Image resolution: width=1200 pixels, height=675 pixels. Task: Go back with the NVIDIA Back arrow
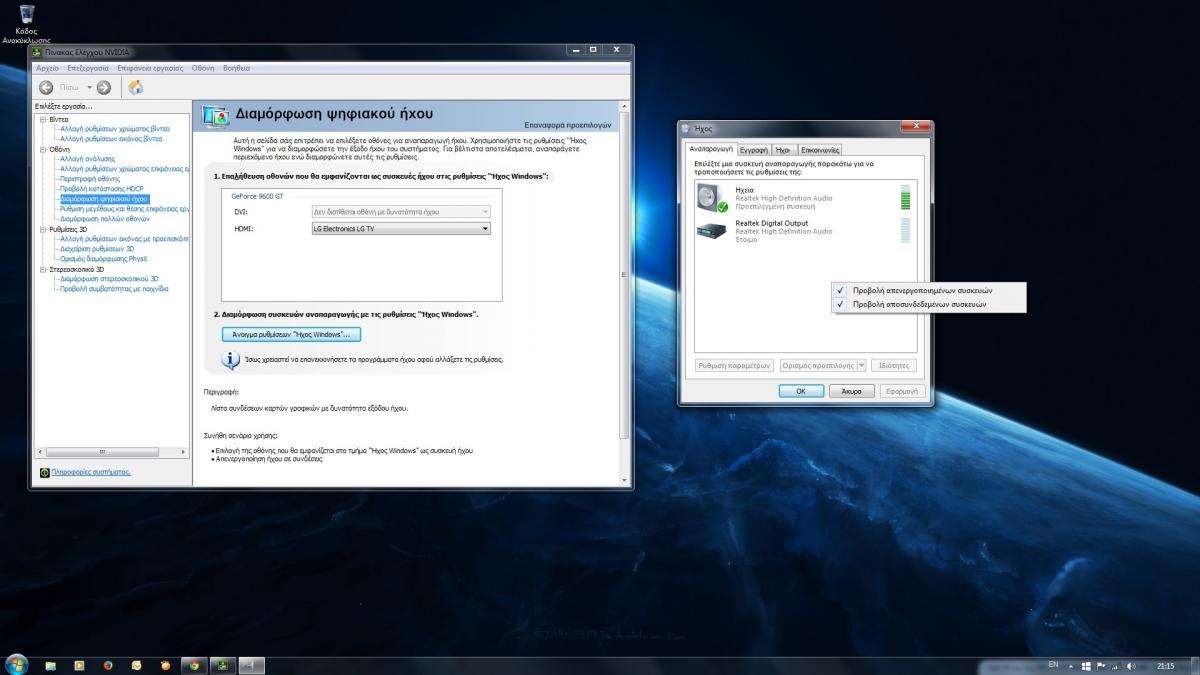click(46, 87)
